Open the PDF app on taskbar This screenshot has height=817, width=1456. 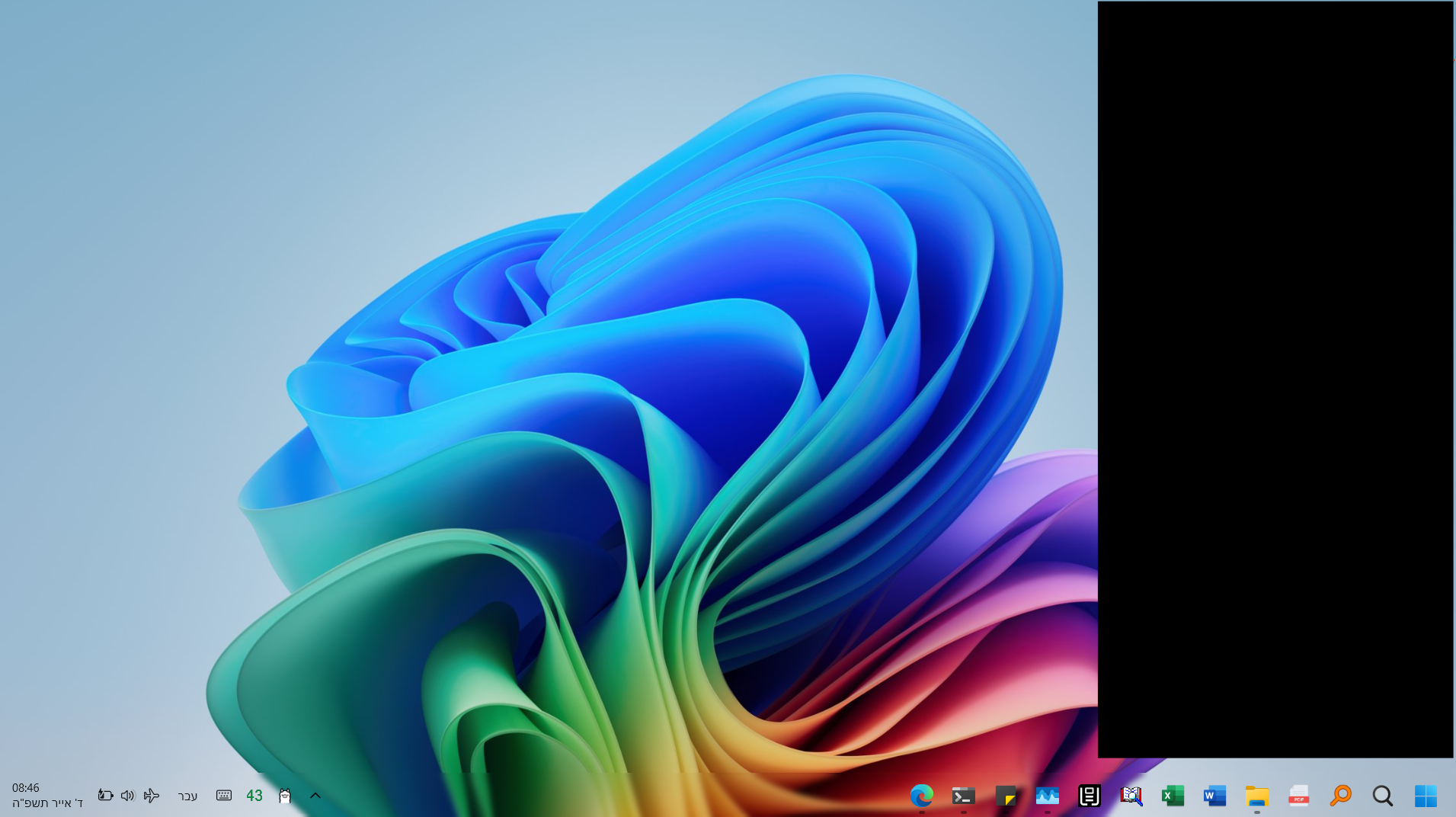[1298, 796]
